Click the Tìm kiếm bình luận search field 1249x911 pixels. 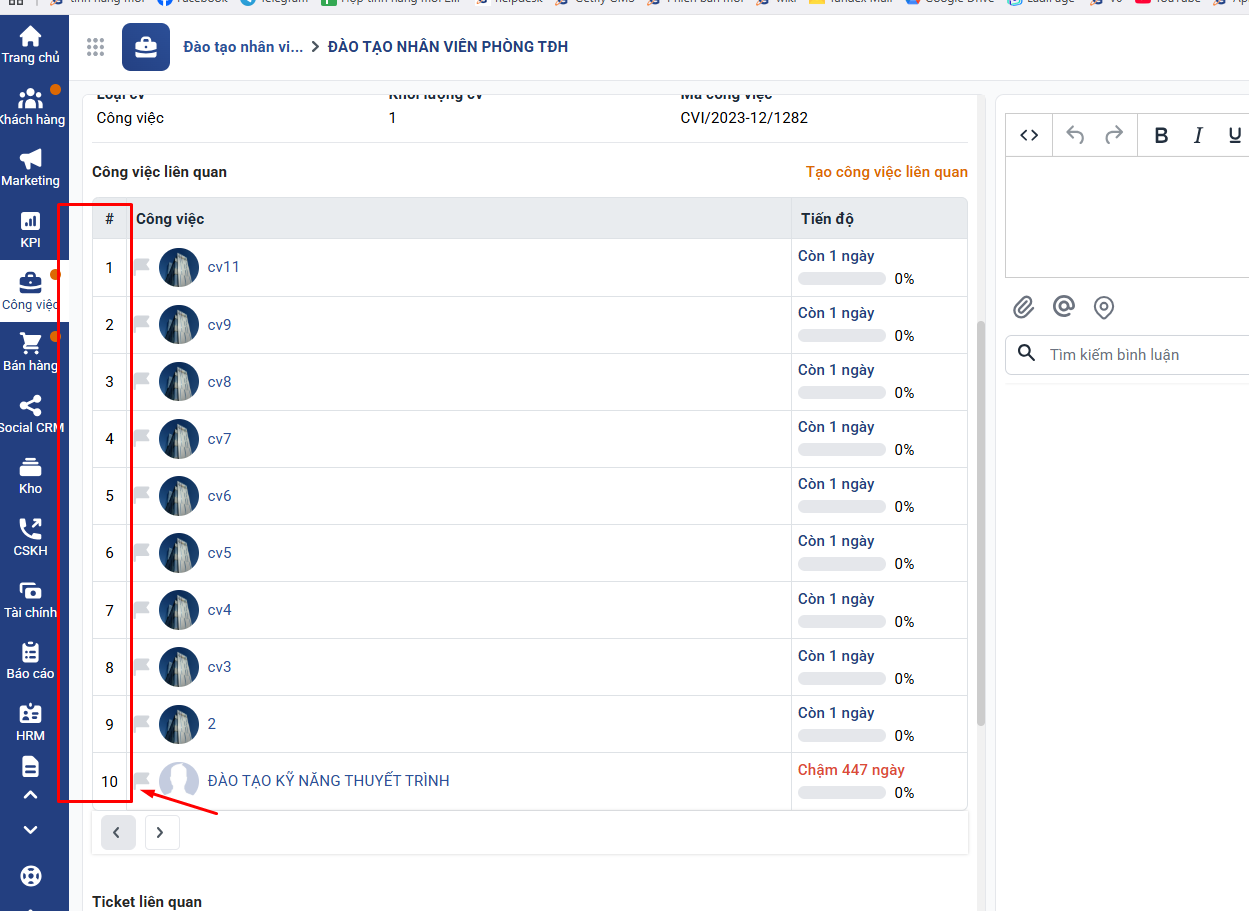pos(1140,355)
